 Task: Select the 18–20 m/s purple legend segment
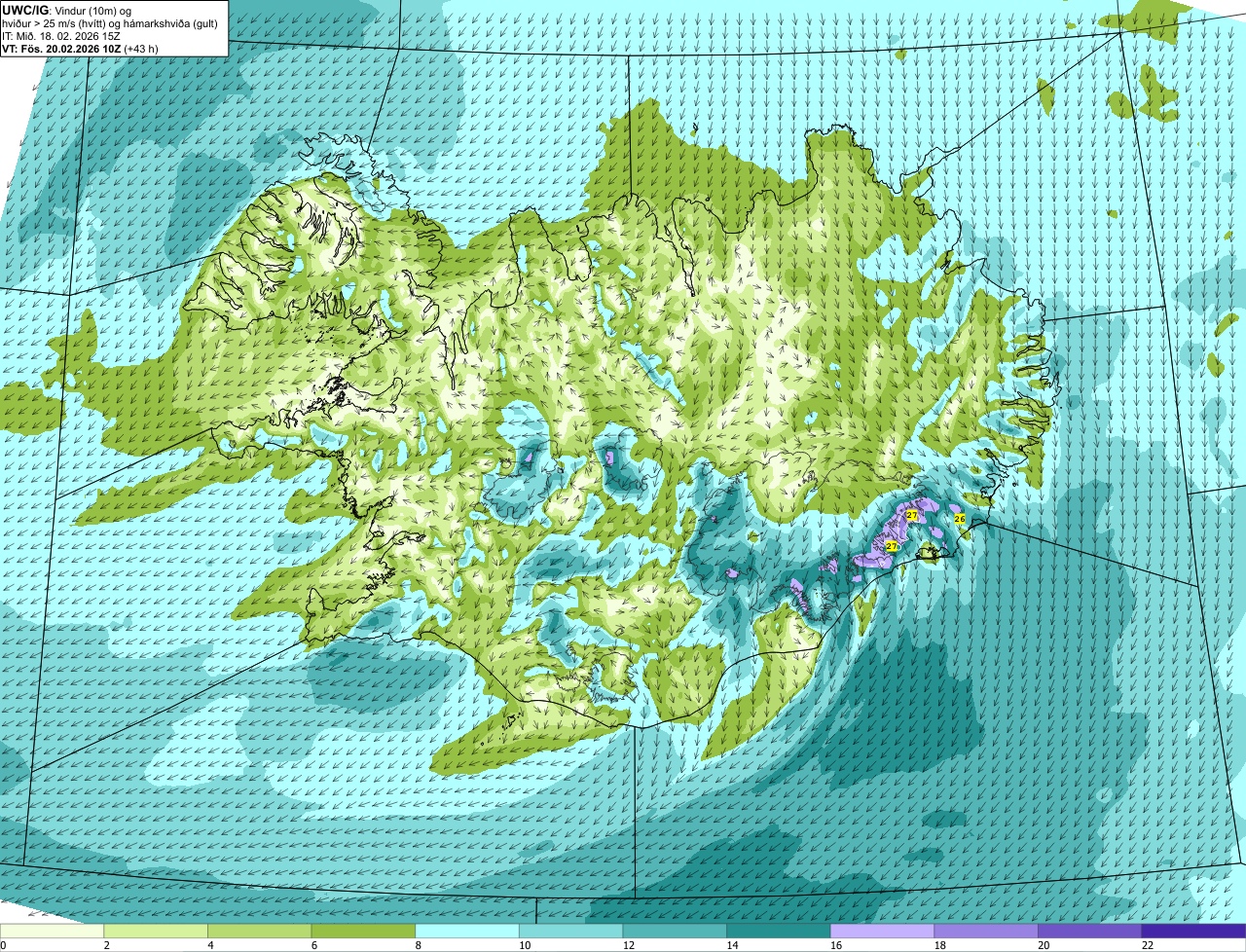point(986,931)
